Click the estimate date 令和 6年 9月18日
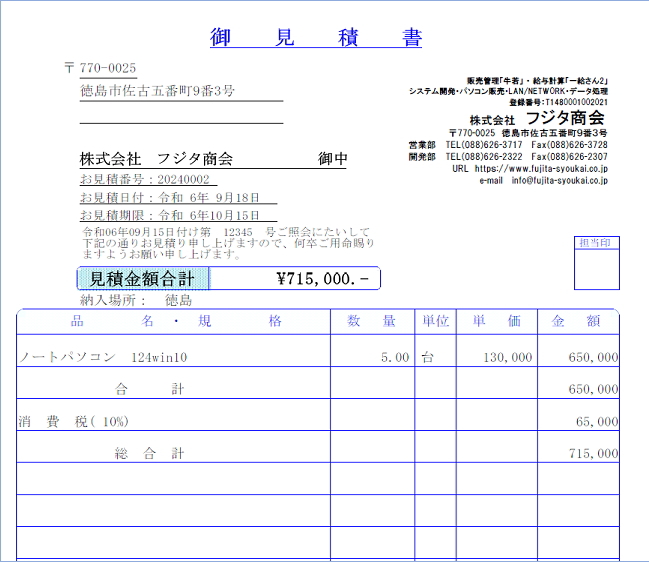Image resolution: width=649 pixels, height=562 pixels. click(x=209, y=197)
